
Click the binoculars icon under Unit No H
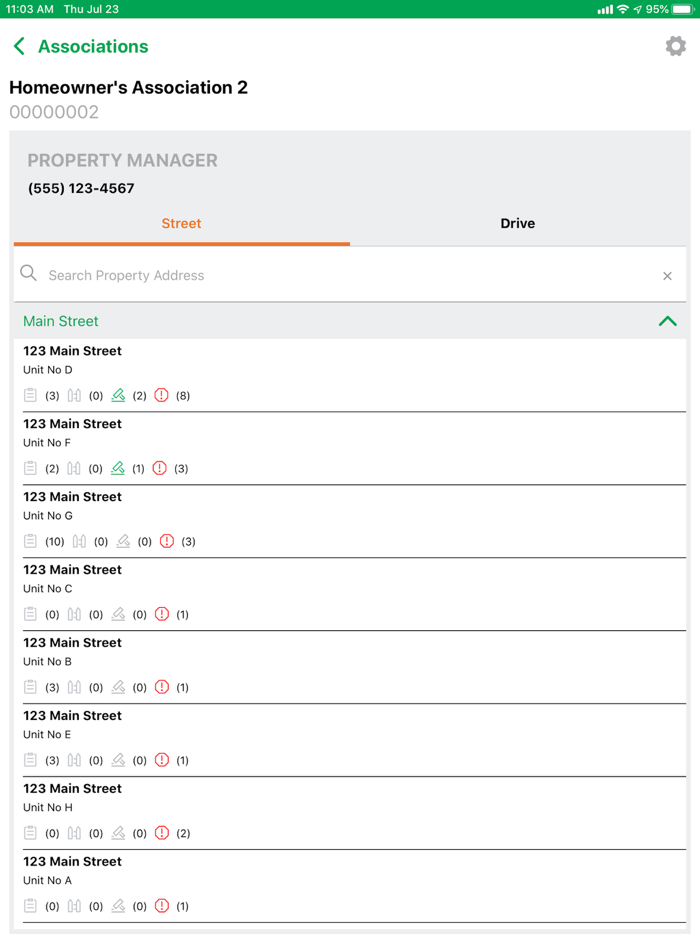point(74,833)
